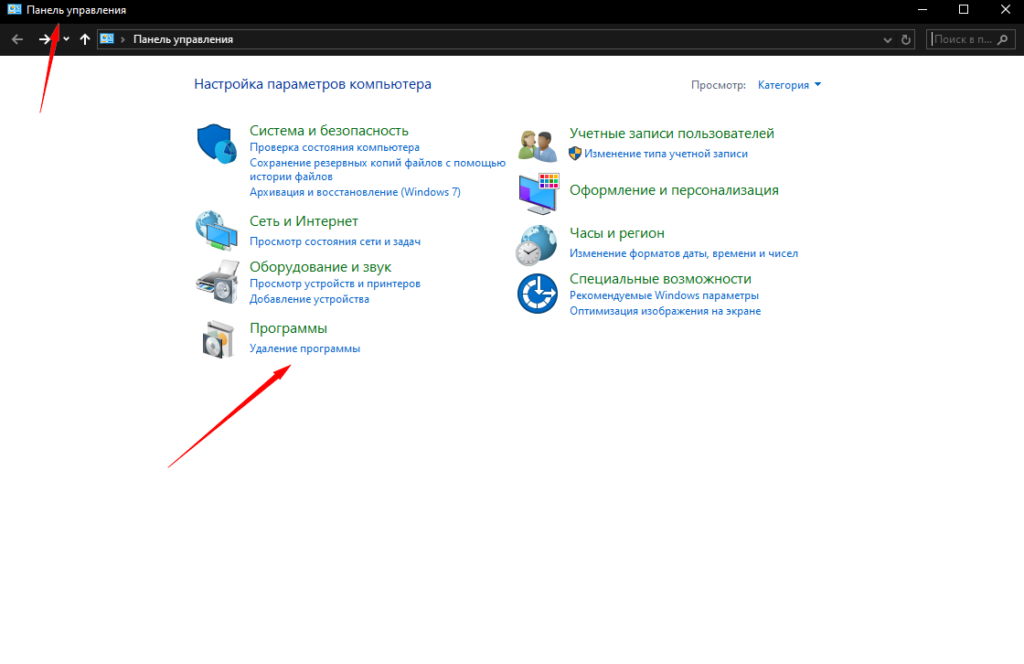Open Просмотр состояния сети и задач

click(x=335, y=242)
